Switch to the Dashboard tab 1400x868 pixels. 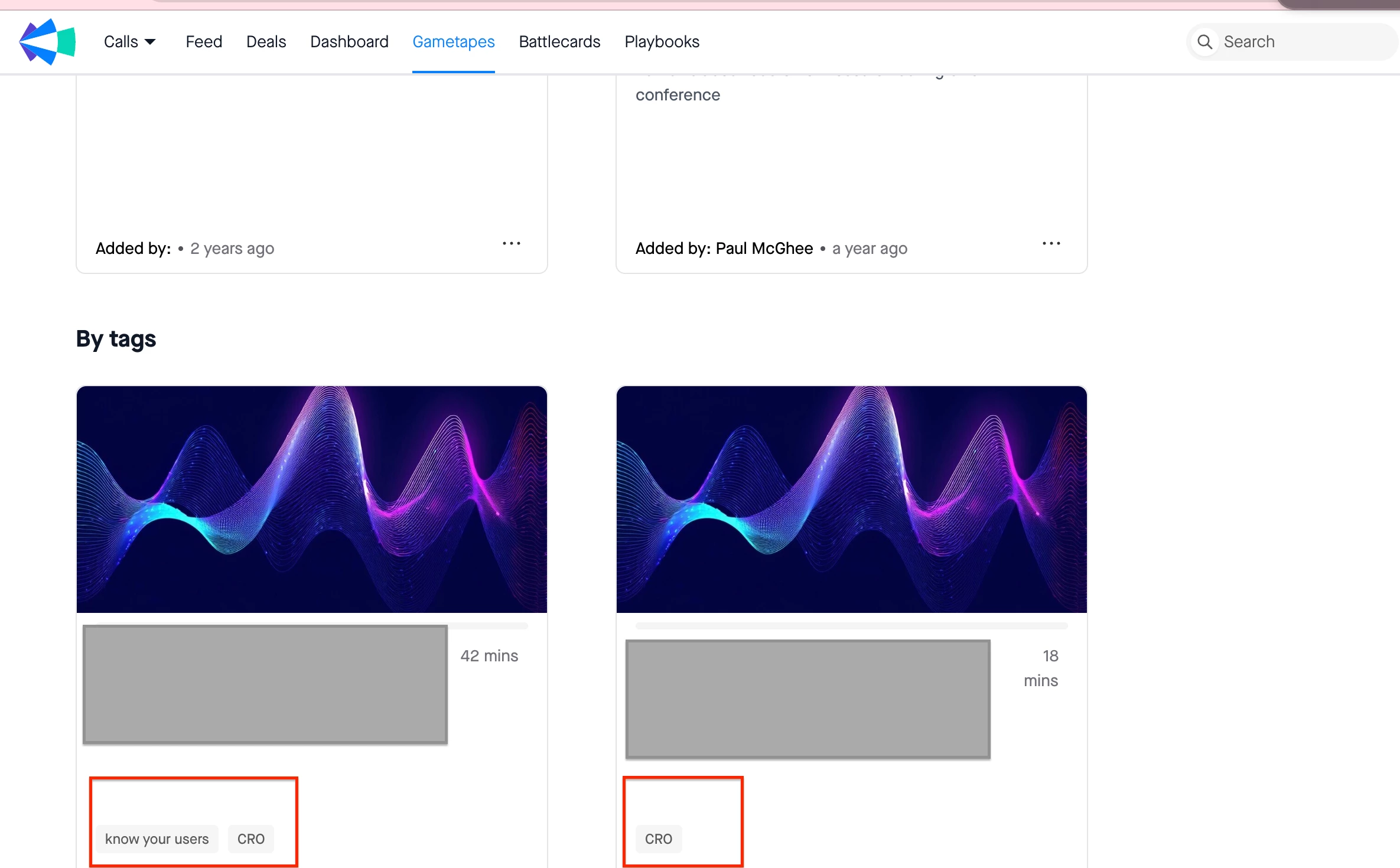[x=349, y=42]
